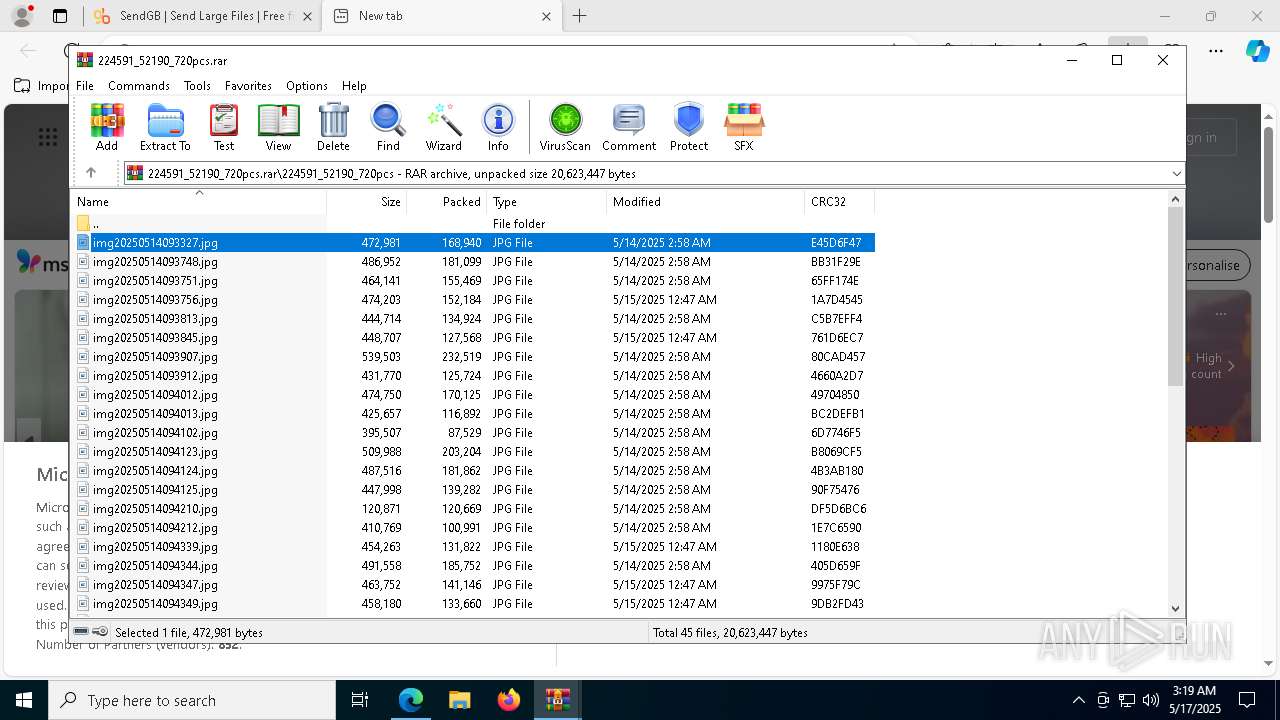
Task: Open a new browser tab
Action: pos(579,16)
